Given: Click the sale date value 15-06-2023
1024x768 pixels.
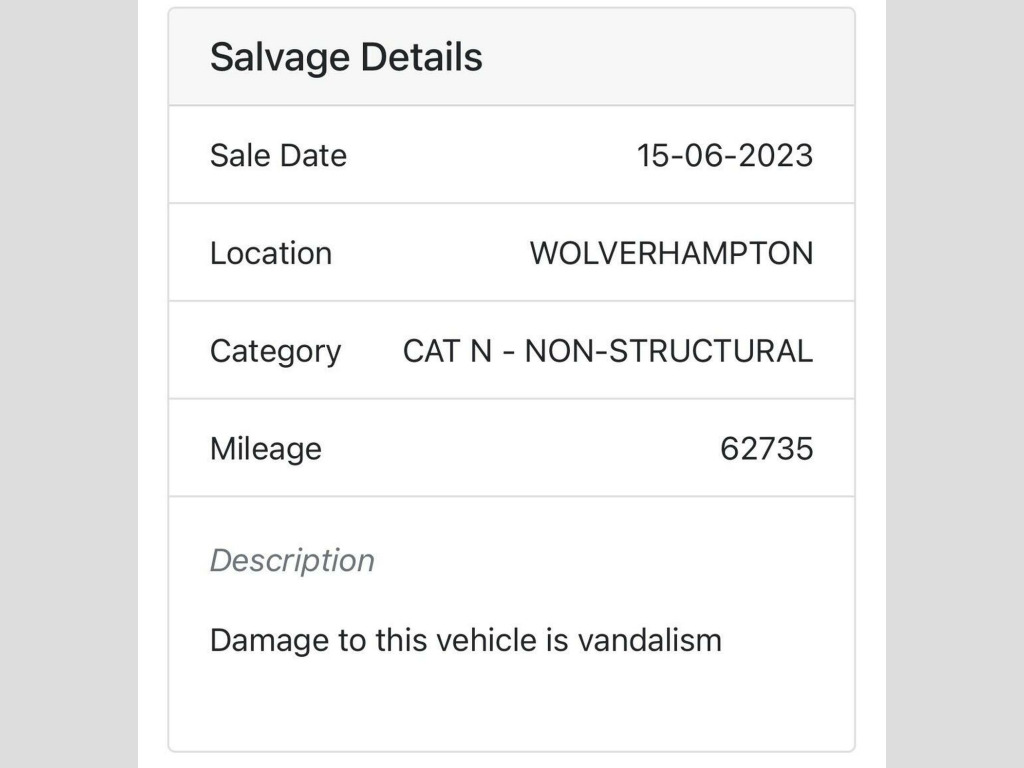Looking at the screenshot, I should [725, 155].
